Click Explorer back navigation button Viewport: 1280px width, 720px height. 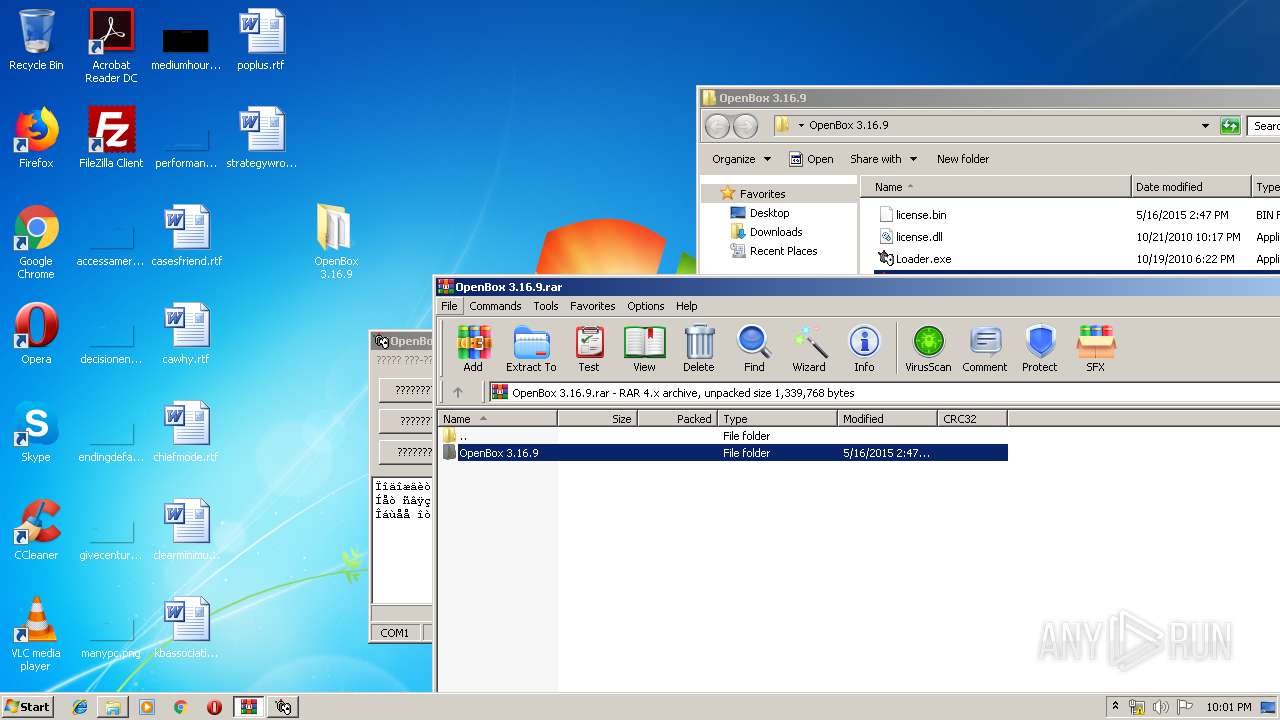[717, 126]
